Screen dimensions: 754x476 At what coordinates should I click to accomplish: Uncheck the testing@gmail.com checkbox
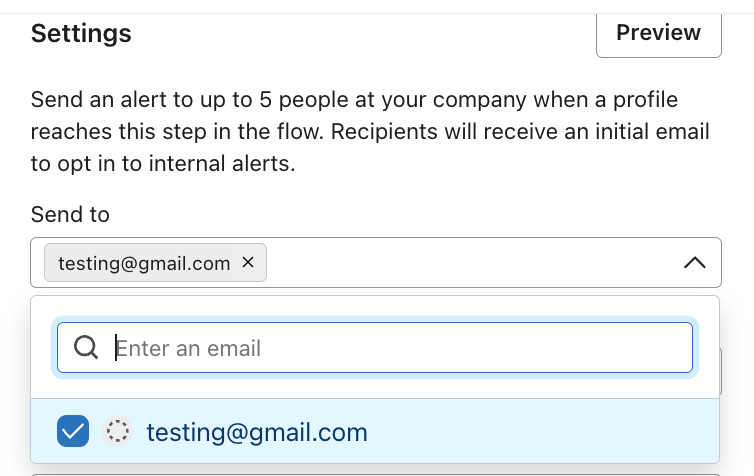(74, 432)
